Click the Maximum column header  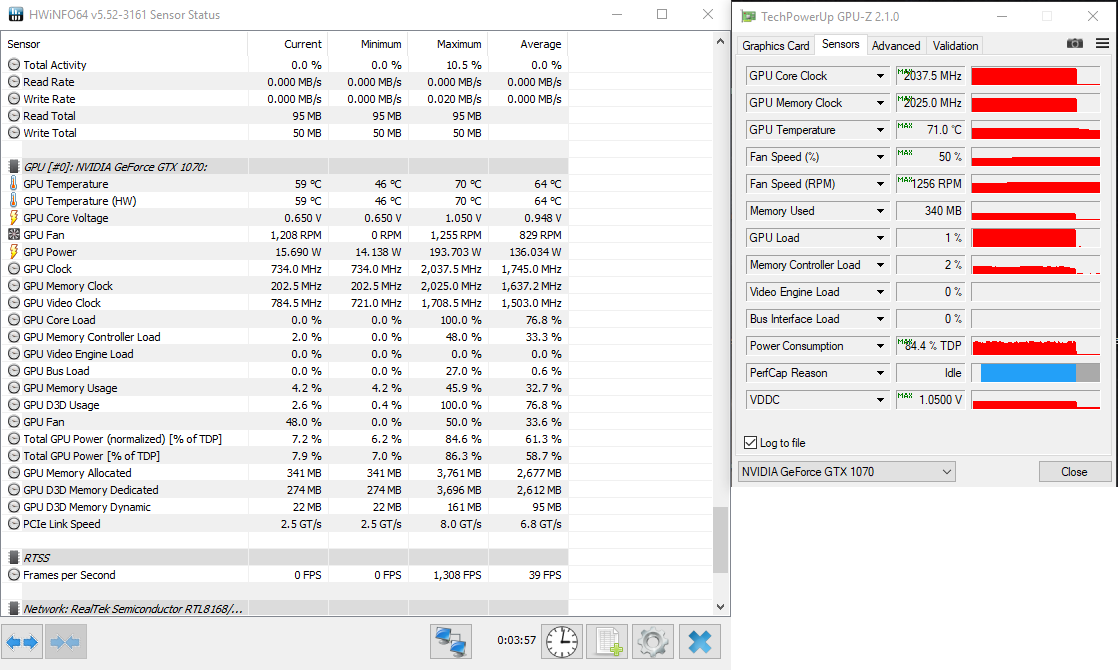[x=448, y=43]
